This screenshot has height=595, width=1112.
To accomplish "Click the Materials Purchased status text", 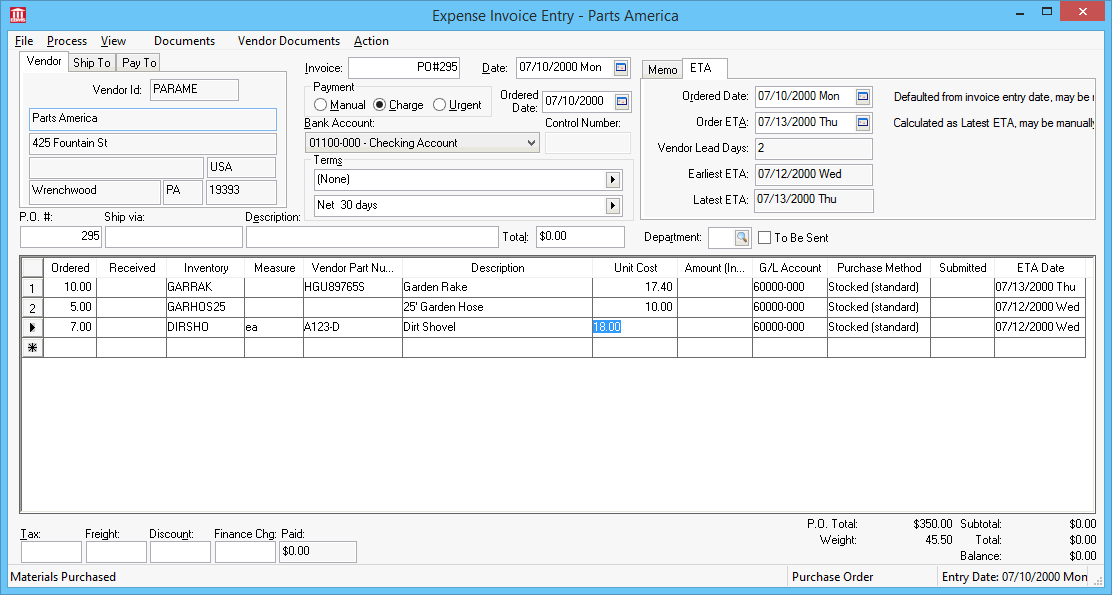I will coord(63,577).
